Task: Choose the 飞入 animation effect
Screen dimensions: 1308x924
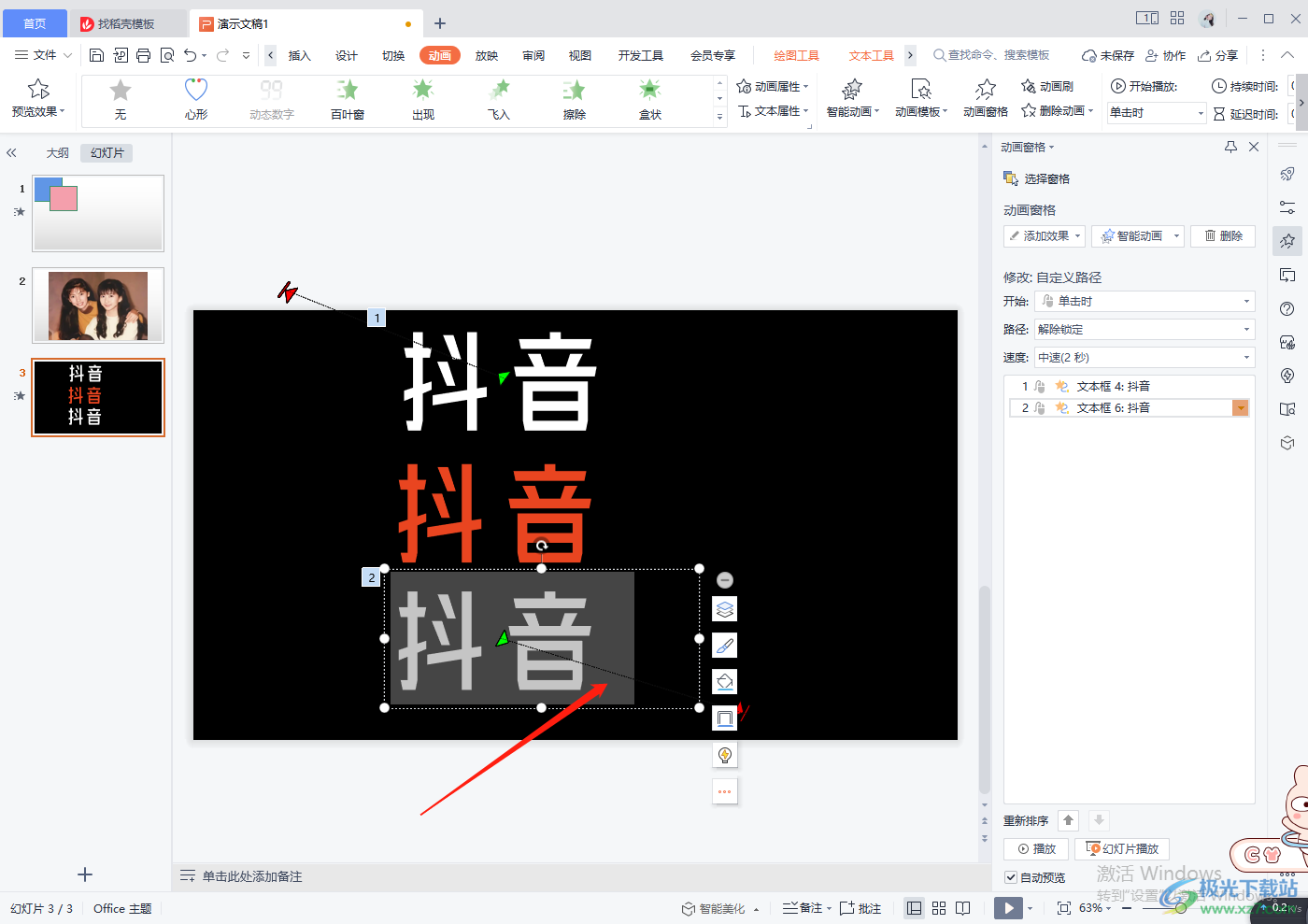Action: click(x=499, y=99)
